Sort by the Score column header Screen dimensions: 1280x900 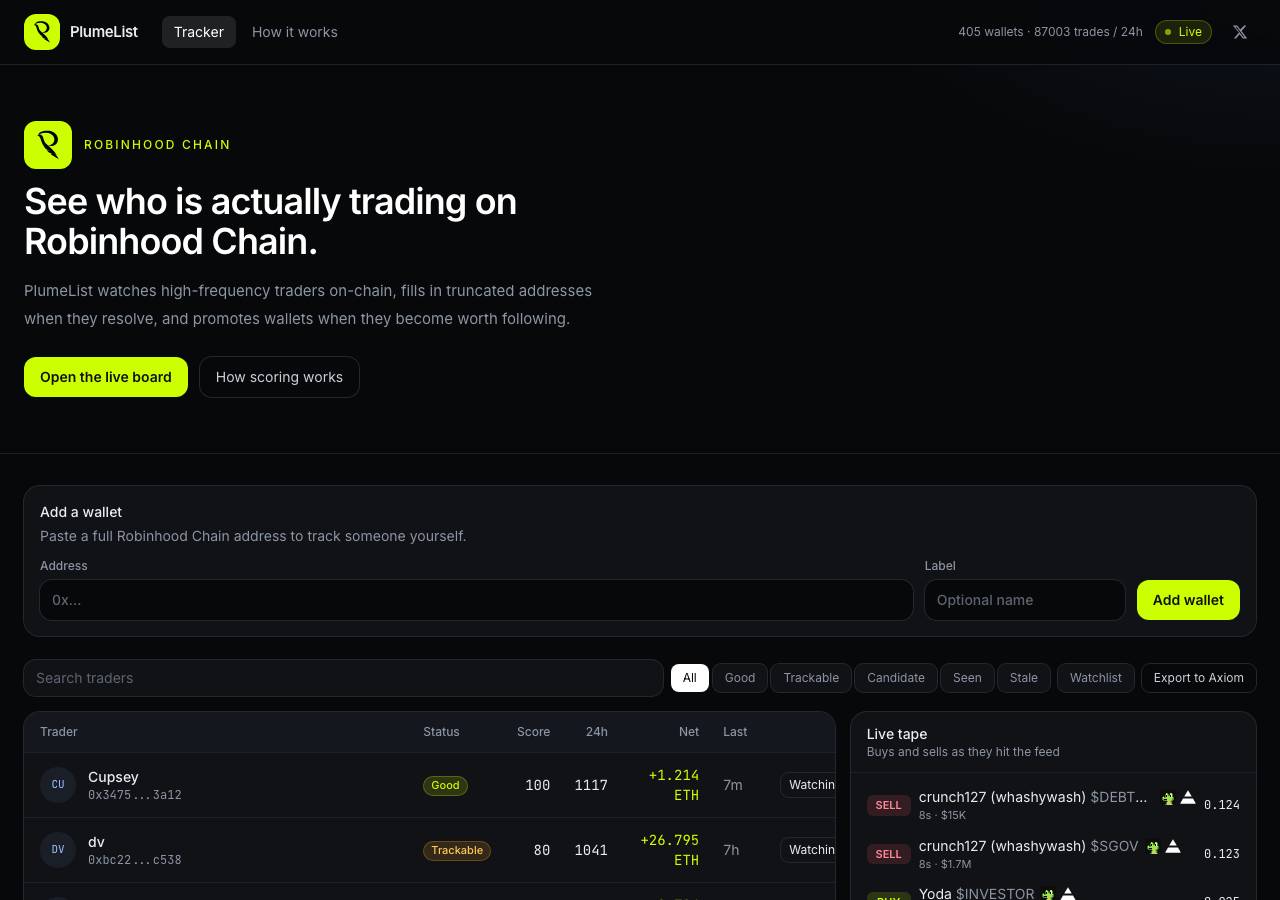tap(533, 732)
